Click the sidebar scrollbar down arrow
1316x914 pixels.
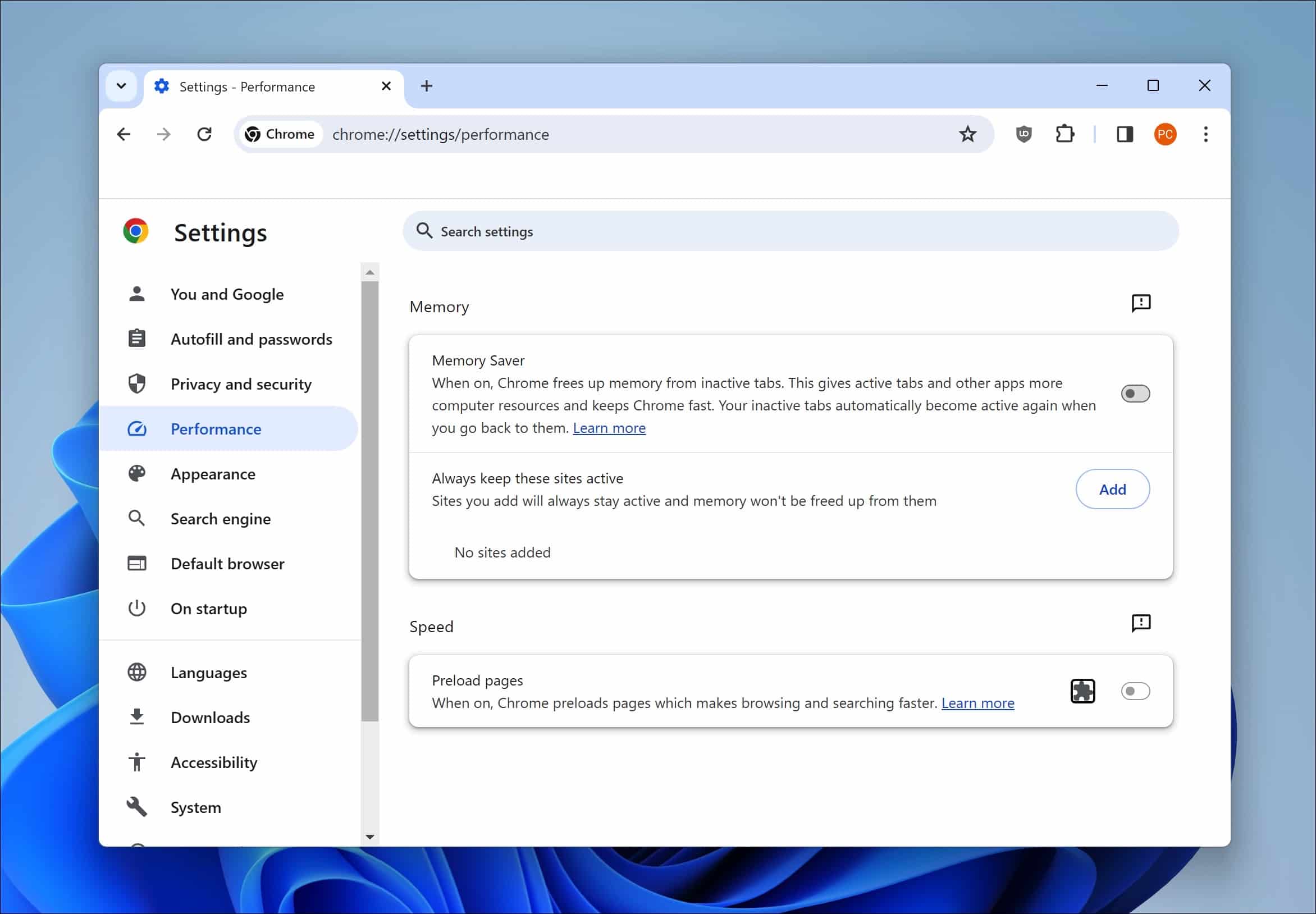(x=370, y=837)
